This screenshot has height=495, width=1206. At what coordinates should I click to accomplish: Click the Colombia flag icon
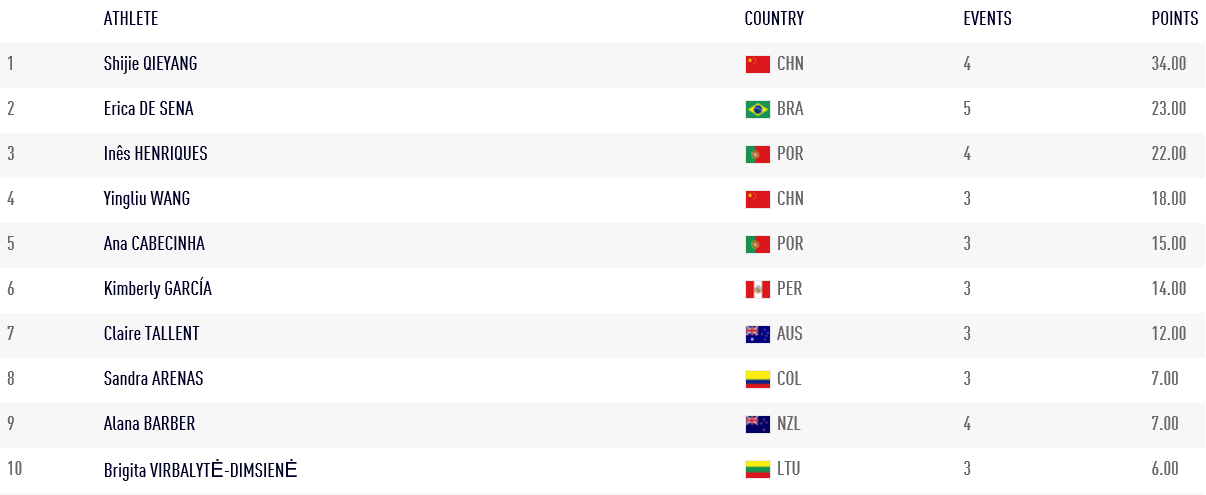tap(757, 379)
